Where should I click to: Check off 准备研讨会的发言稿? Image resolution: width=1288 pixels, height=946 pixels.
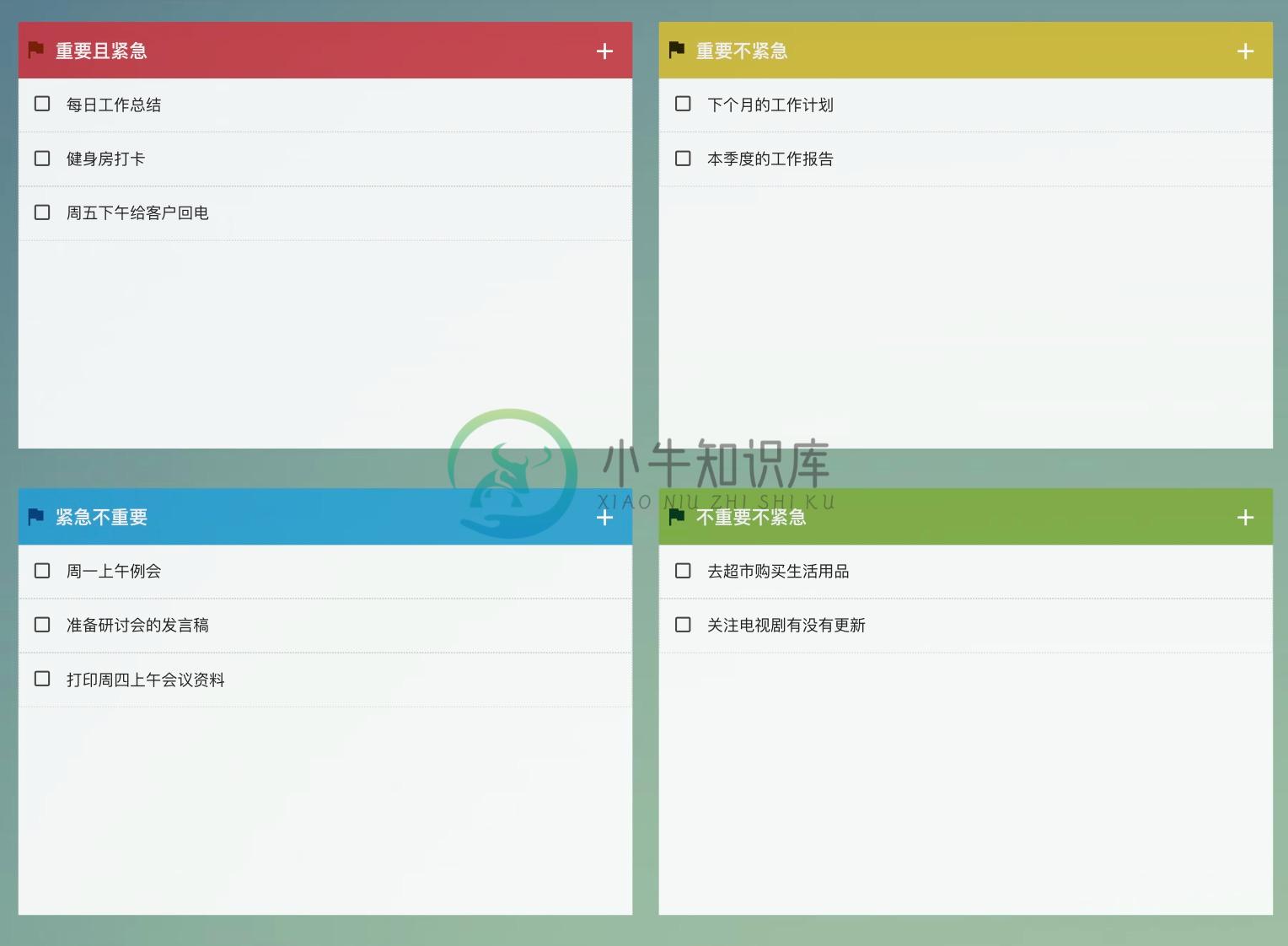[x=42, y=624]
